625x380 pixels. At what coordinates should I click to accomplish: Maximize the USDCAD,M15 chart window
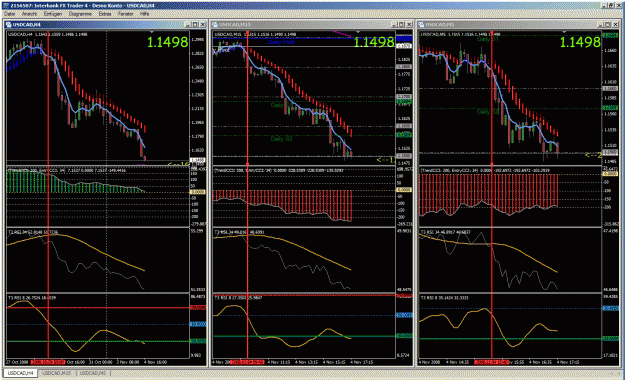pos(401,24)
